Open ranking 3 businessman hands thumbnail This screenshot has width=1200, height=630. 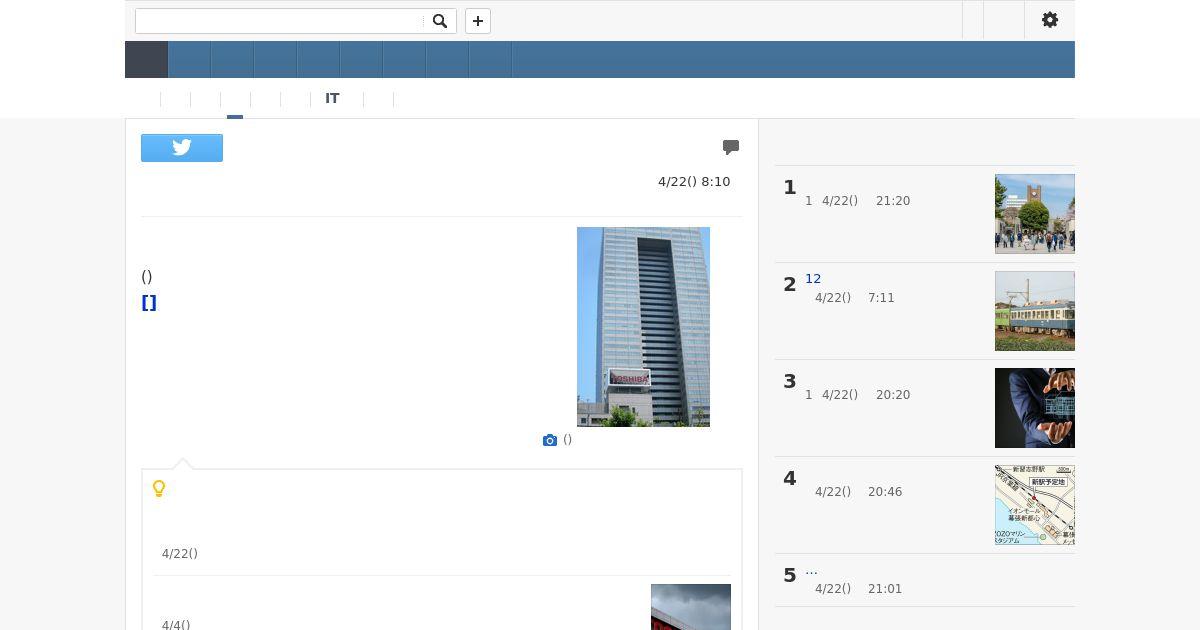click(x=1035, y=408)
